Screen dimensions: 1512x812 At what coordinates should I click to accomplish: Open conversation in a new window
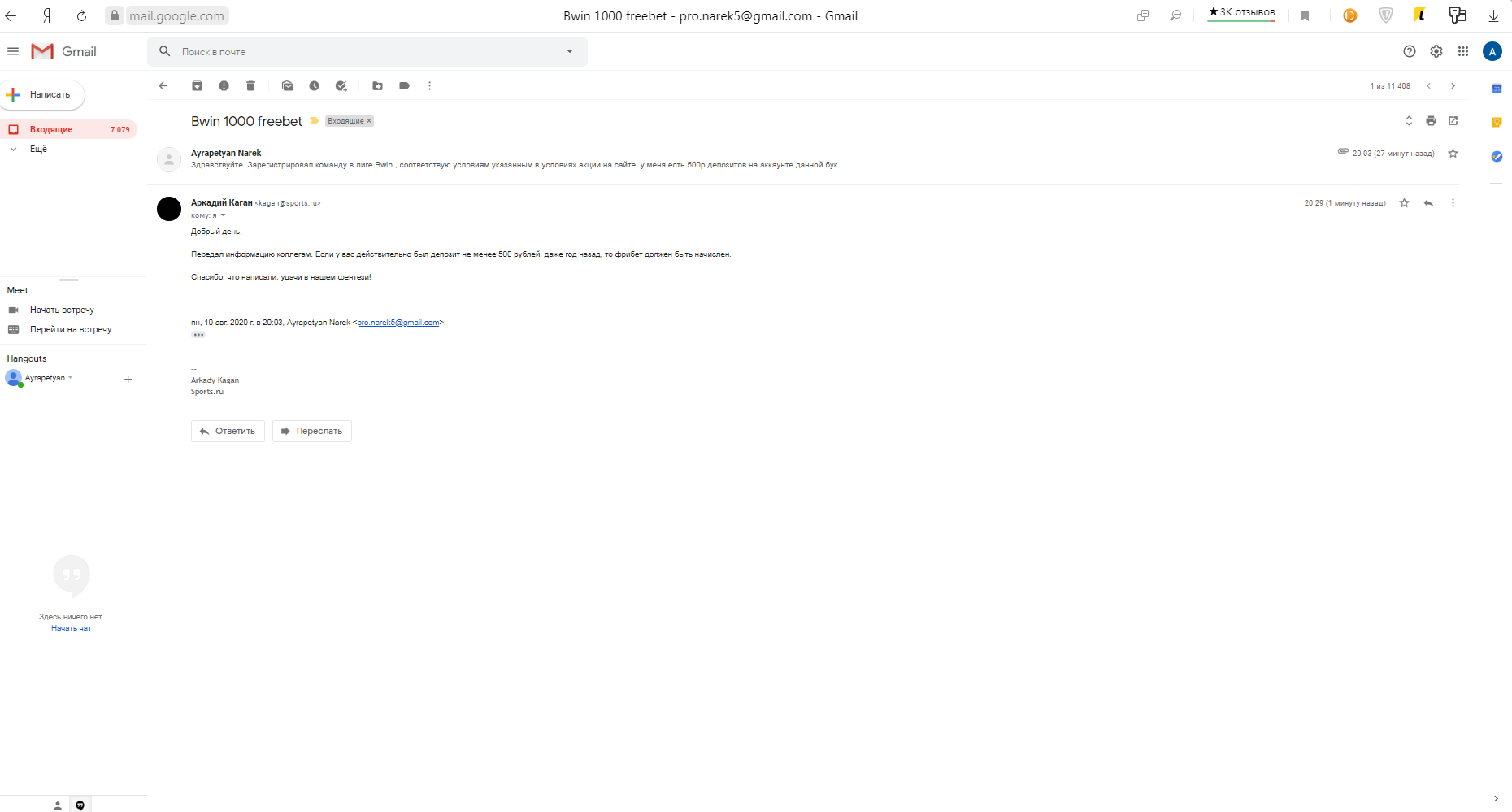1453,121
